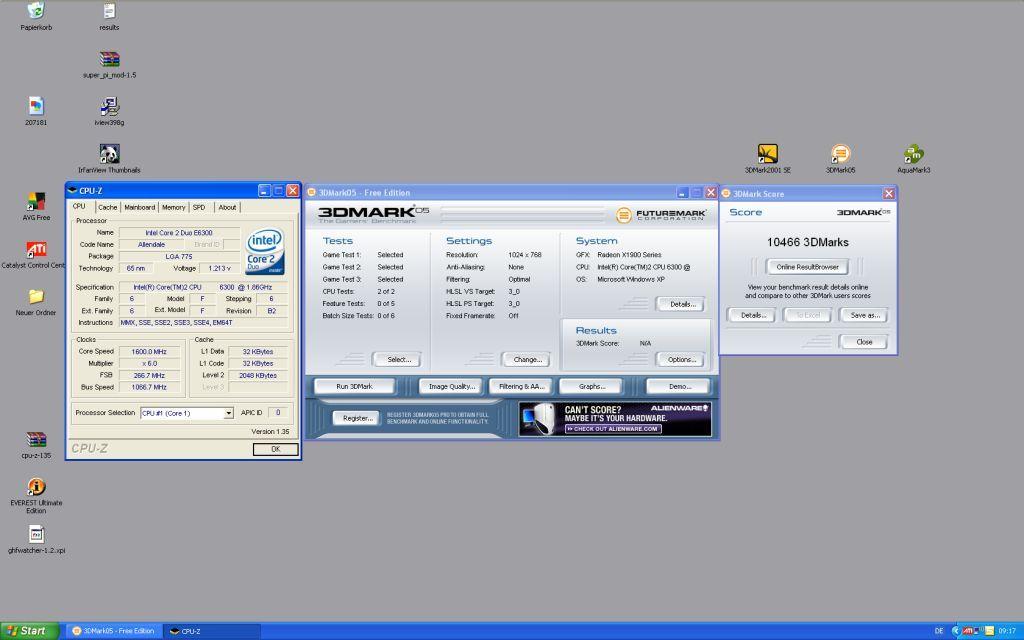Open Options... in the Results section
The height and width of the screenshot is (640, 1024).
[x=682, y=359]
